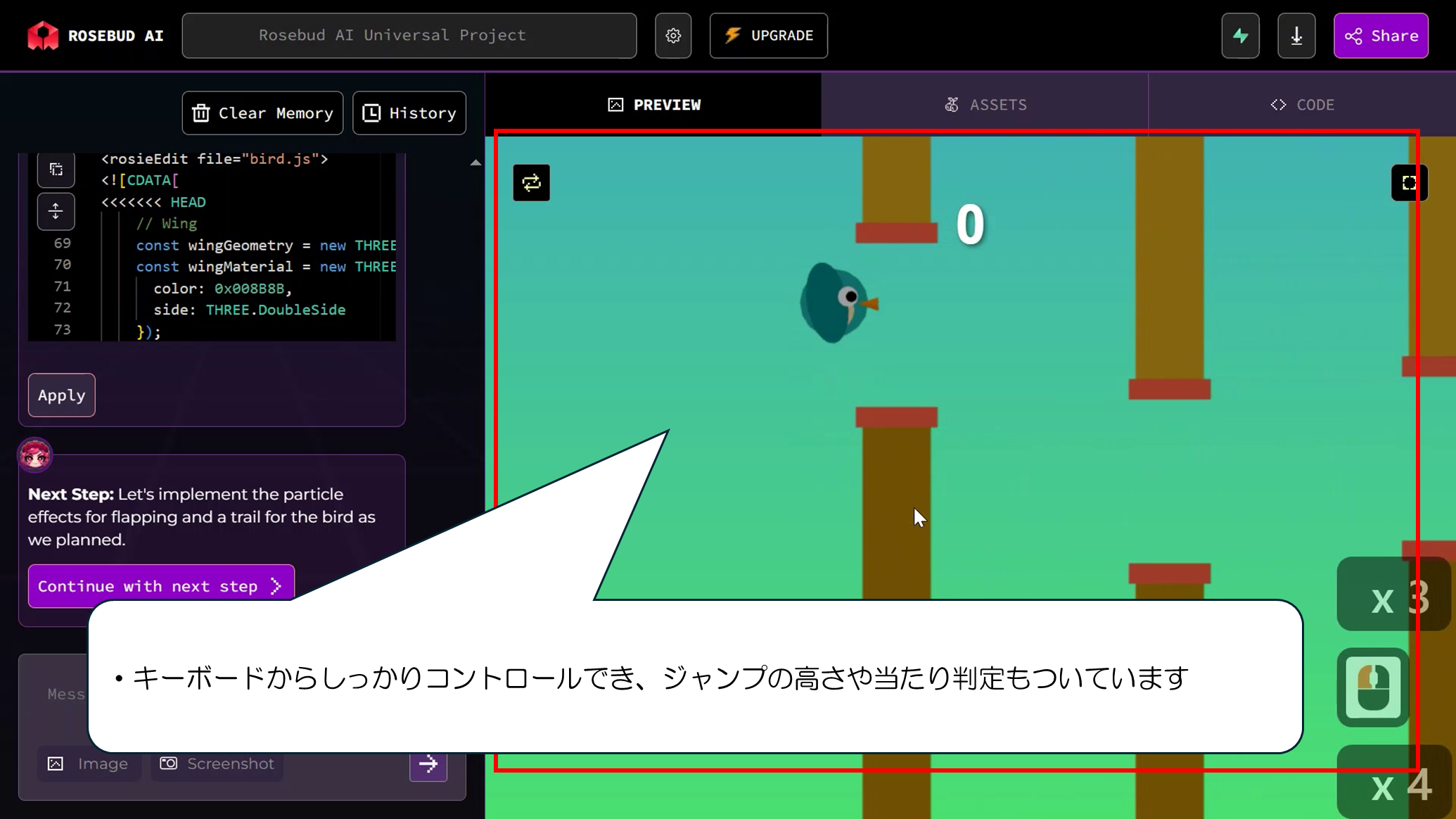
Task: Download the project via download icon
Action: [x=1296, y=35]
